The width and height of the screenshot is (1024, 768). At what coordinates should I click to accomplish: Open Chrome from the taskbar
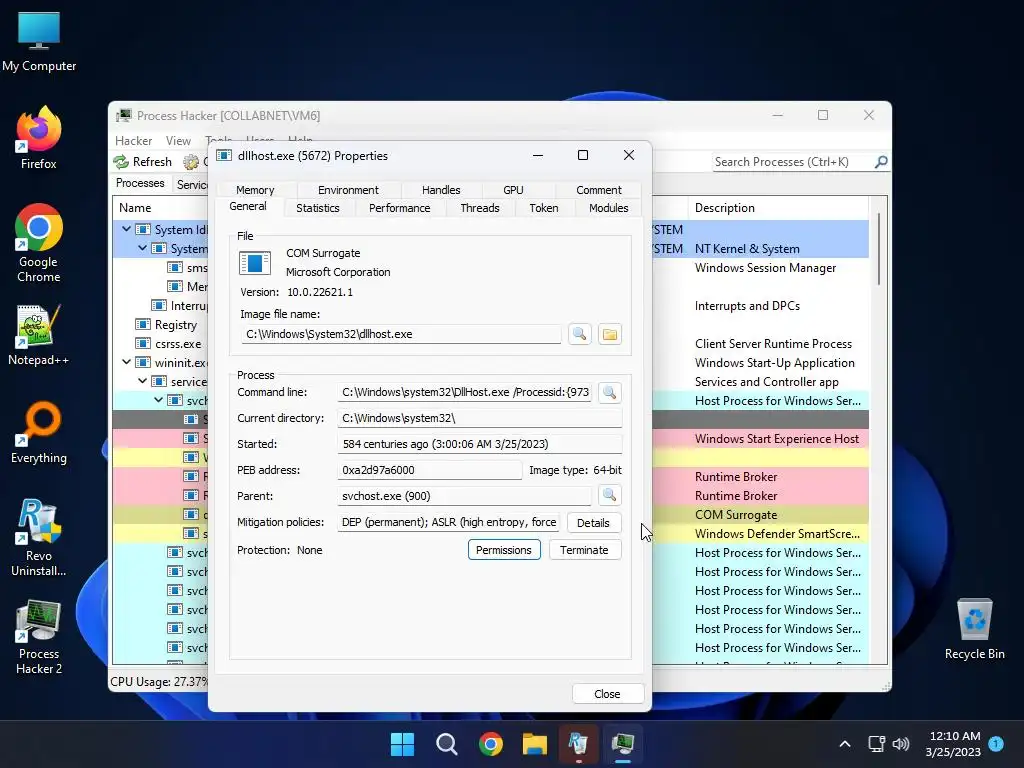[x=490, y=744]
